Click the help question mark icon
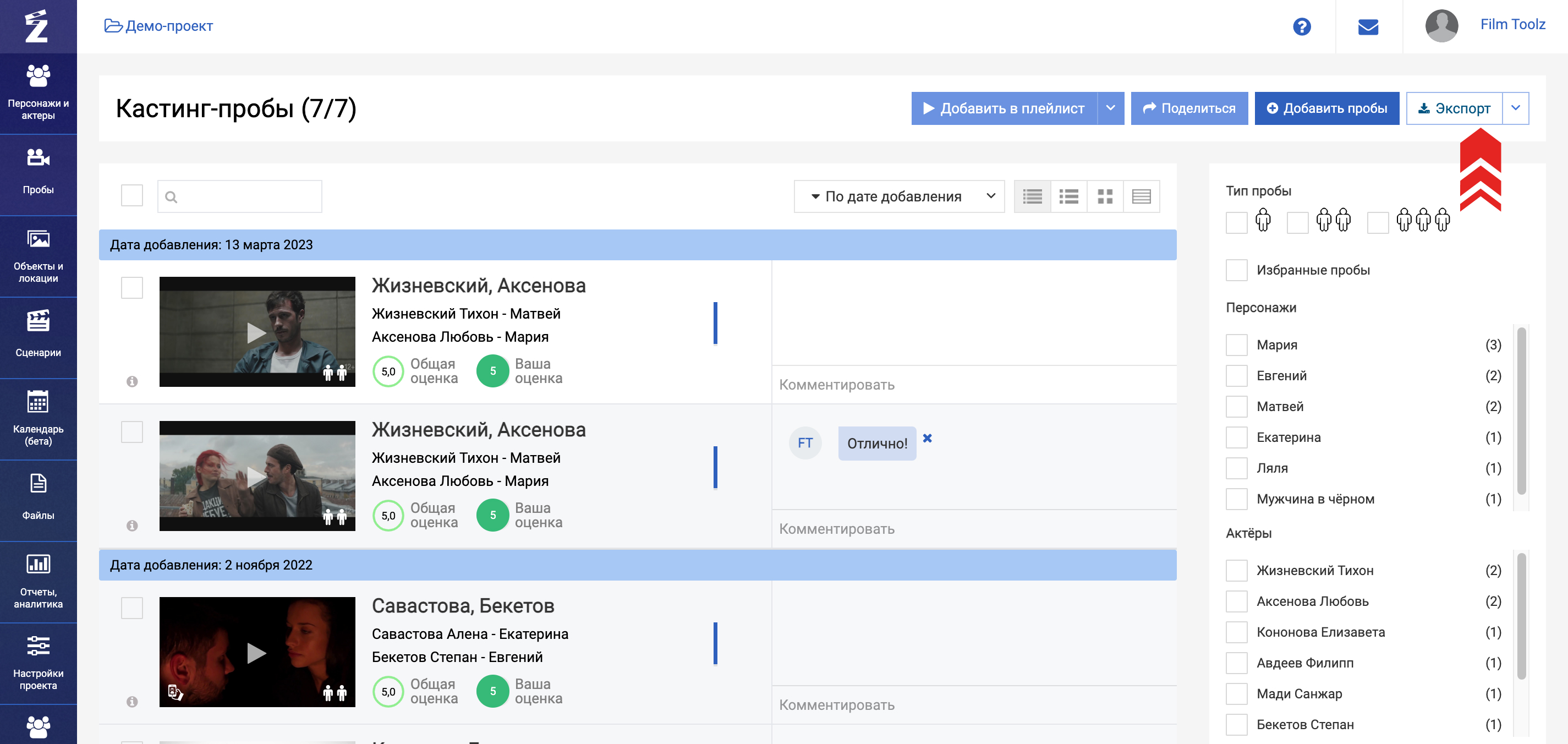 click(1301, 27)
